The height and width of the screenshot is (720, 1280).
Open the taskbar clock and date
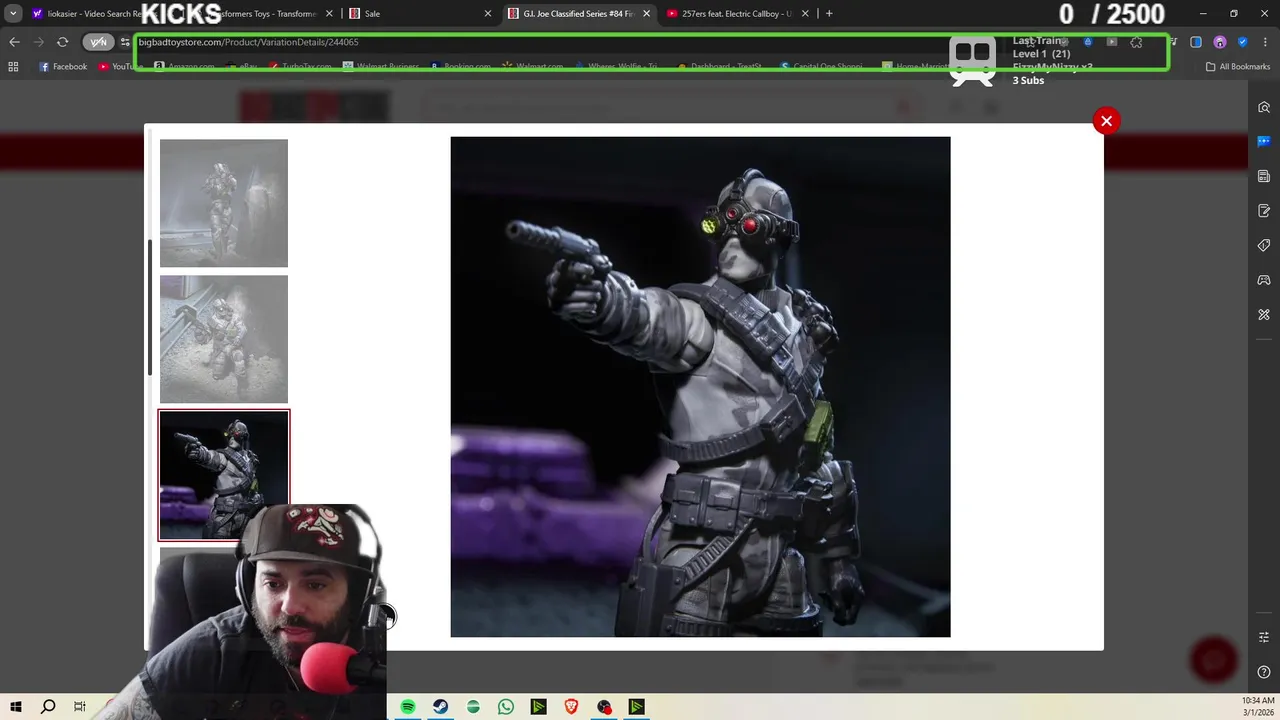(x=1258, y=707)
